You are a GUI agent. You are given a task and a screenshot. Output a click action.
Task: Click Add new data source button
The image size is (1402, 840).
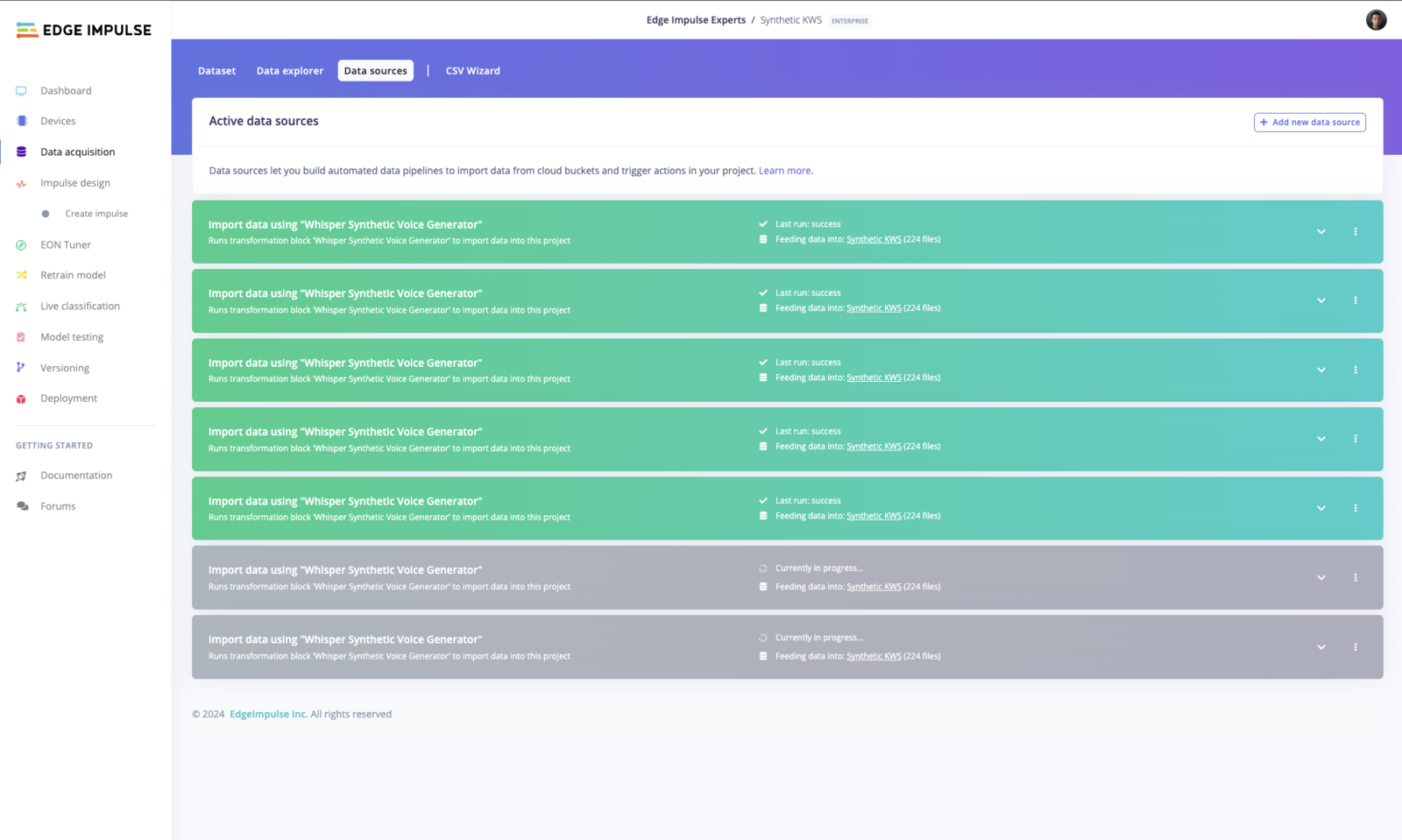[1310, 123]
